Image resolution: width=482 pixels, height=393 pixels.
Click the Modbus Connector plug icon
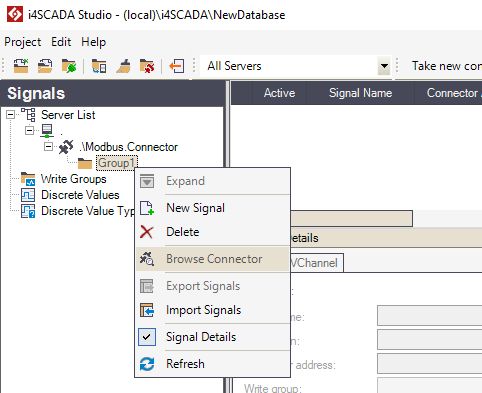(x=66, y=147)
